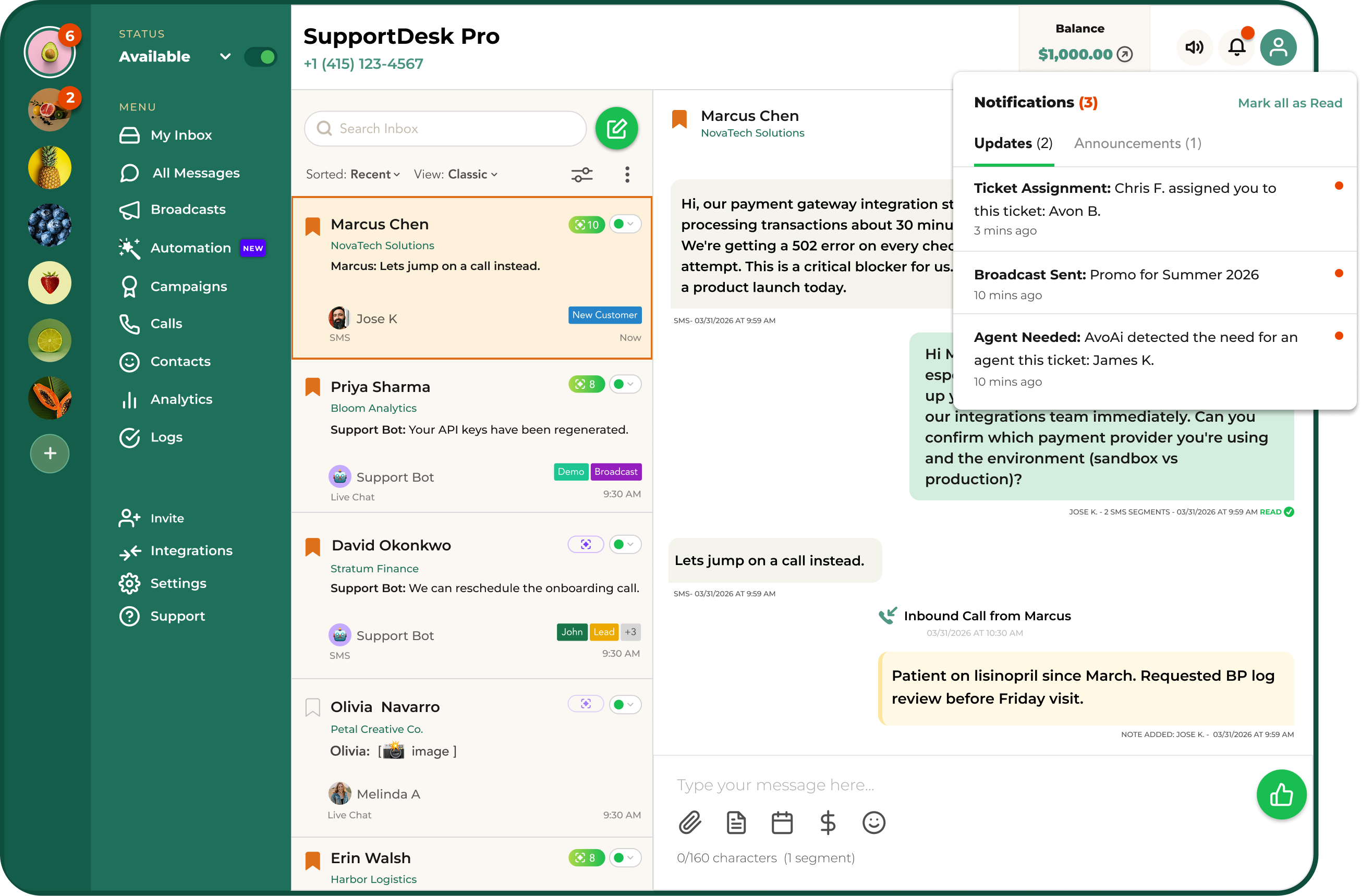Open David Okonkwo's status dropdown
Image resolution: width=1361 pixels, height=896 pixels.
[x=625, y=545]
